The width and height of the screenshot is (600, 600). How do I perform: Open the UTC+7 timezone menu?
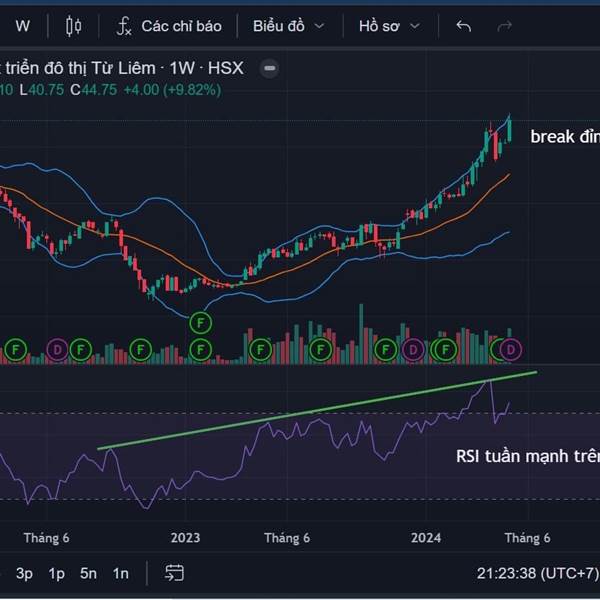tap(537, 573)
